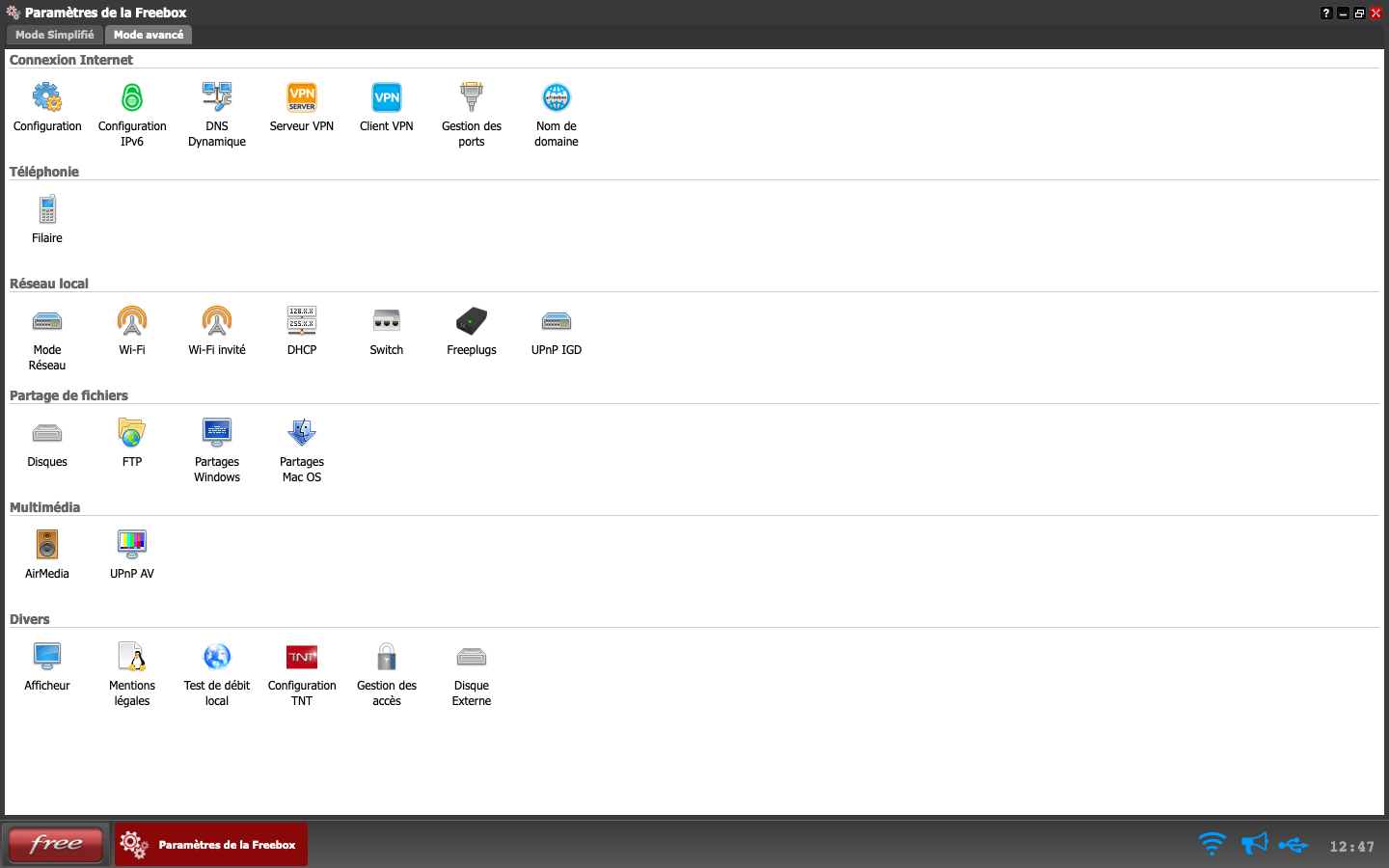Image resolution: width=1389 pixels, height=868 pixels.
Task: Open Serveur VPN settings
Action: [302, 107]
